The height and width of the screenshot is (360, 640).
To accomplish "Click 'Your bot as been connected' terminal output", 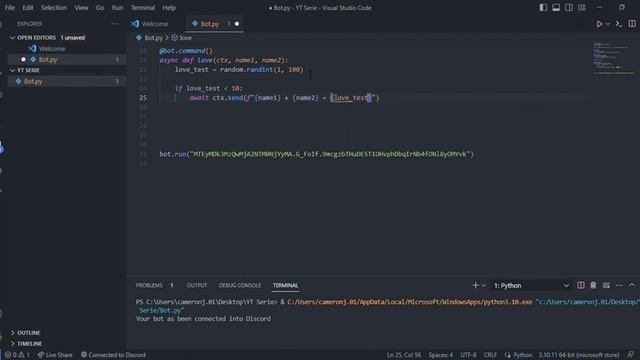I will tap(203, 319).
